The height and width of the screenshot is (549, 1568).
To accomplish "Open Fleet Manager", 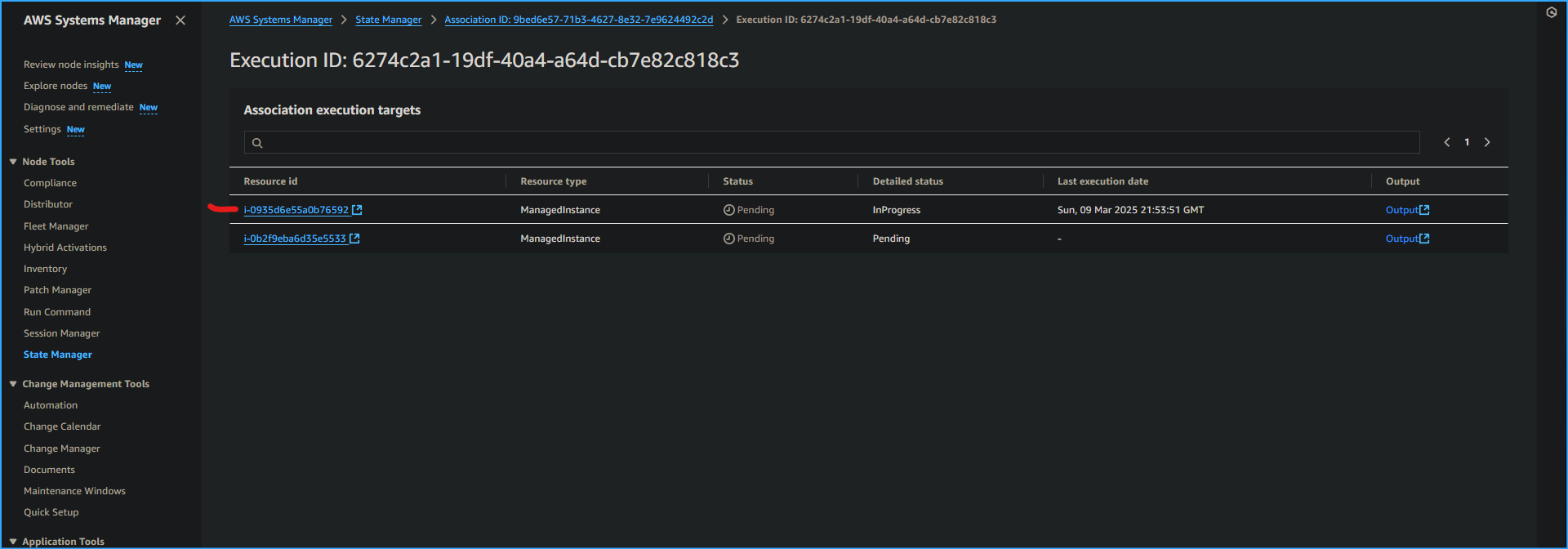I will click(x=56, y=226).
